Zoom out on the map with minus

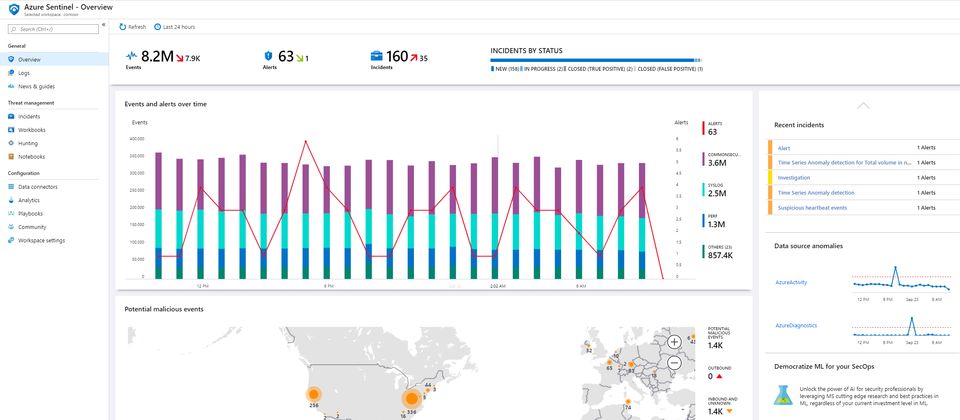(x=674, y=363)
